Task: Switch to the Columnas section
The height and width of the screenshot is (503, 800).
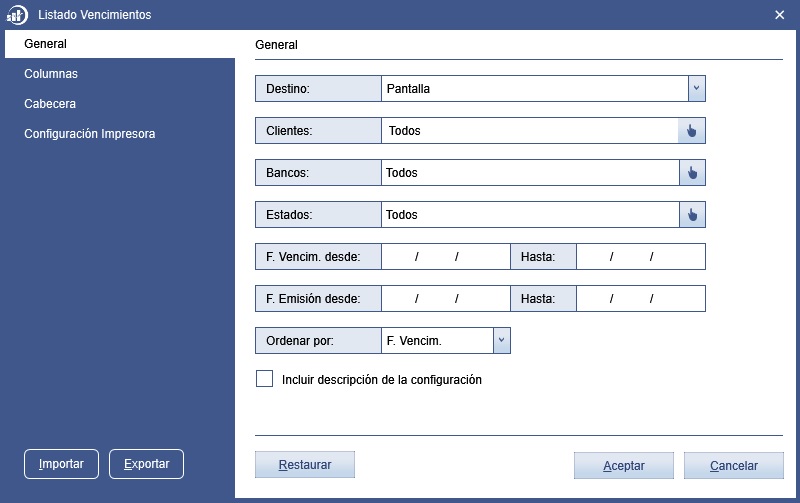Action: tap(51, 73)
